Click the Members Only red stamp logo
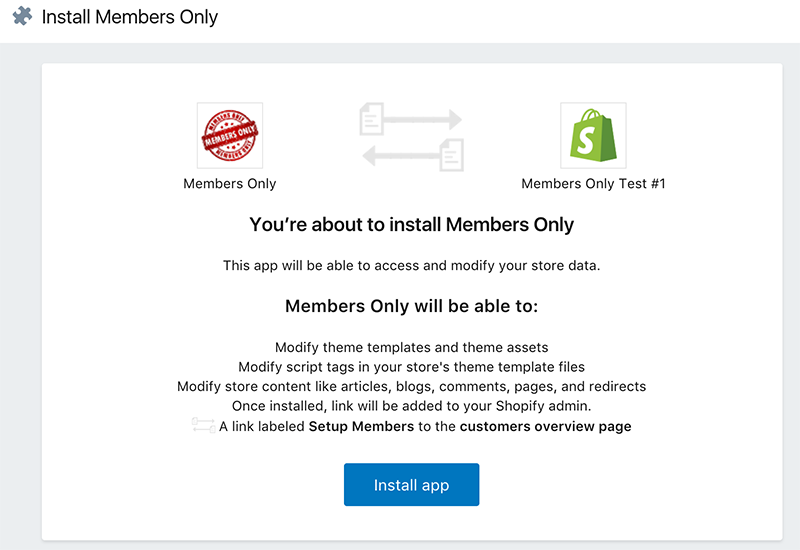Screen dimensions: 800x550 click(x=230, y=135)
